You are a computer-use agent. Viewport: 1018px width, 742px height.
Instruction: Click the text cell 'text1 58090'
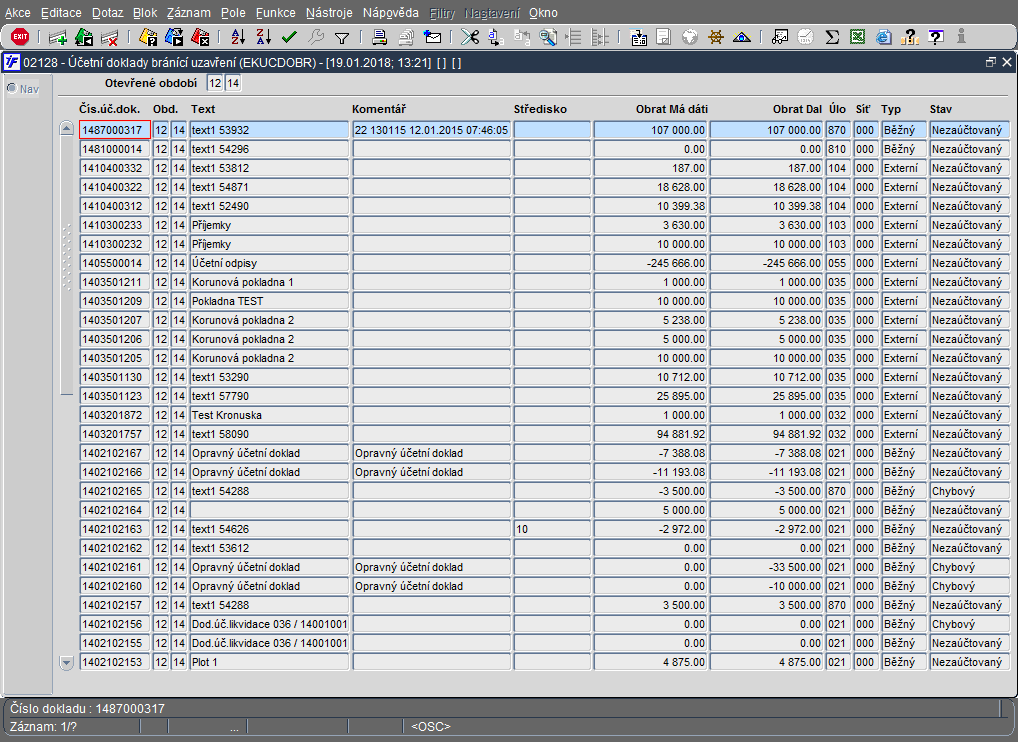click(268, 434)
